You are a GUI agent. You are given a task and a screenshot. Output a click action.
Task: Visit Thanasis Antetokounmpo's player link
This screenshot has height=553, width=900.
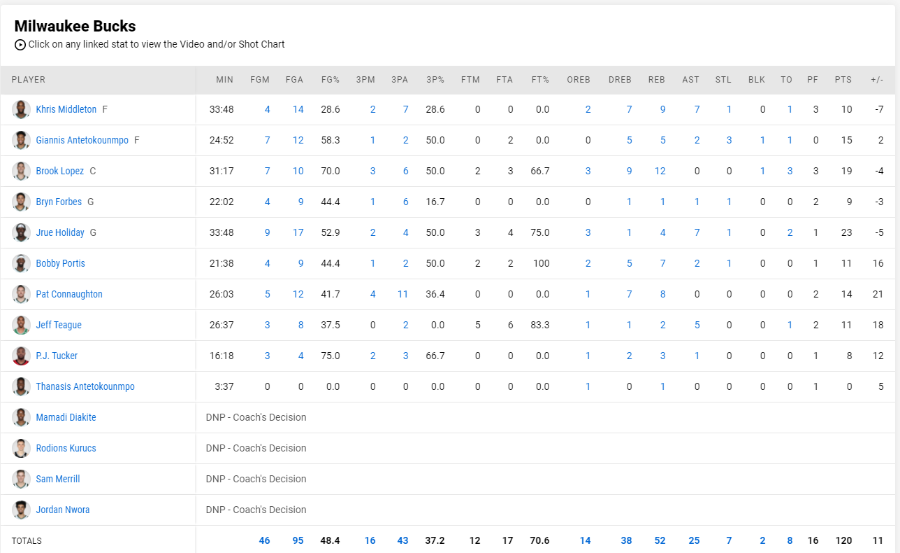pos(85,386)
